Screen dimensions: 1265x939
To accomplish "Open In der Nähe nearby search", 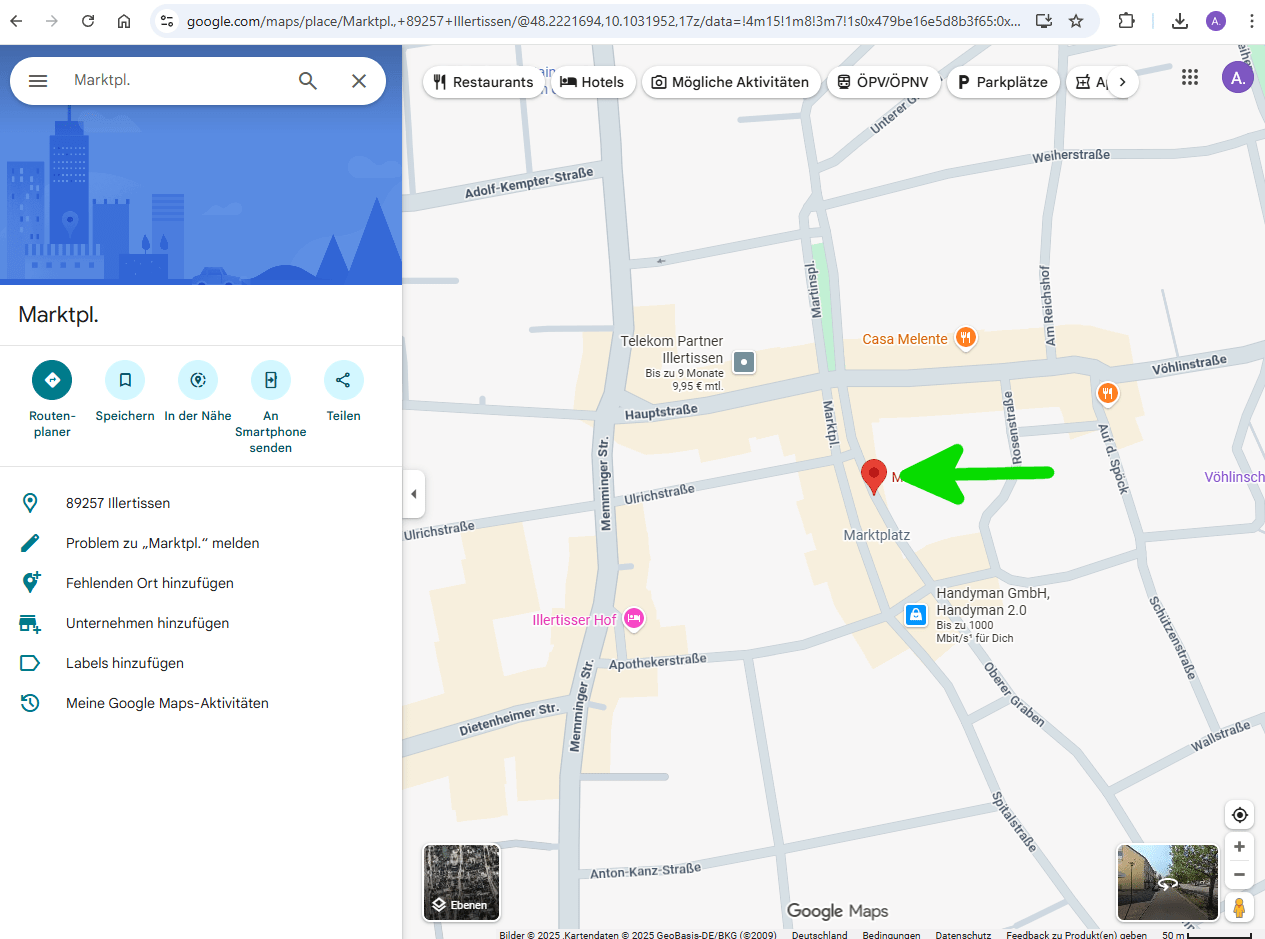I will point(198,380).
